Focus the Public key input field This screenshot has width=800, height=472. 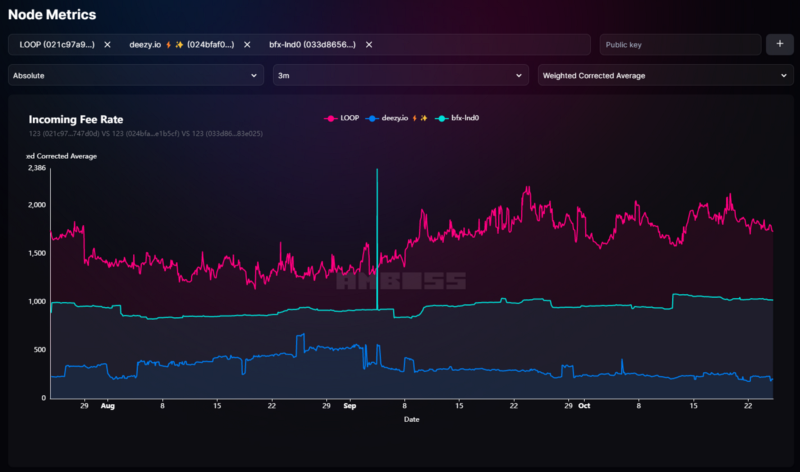pyautogui.click(x=678, y=45)
